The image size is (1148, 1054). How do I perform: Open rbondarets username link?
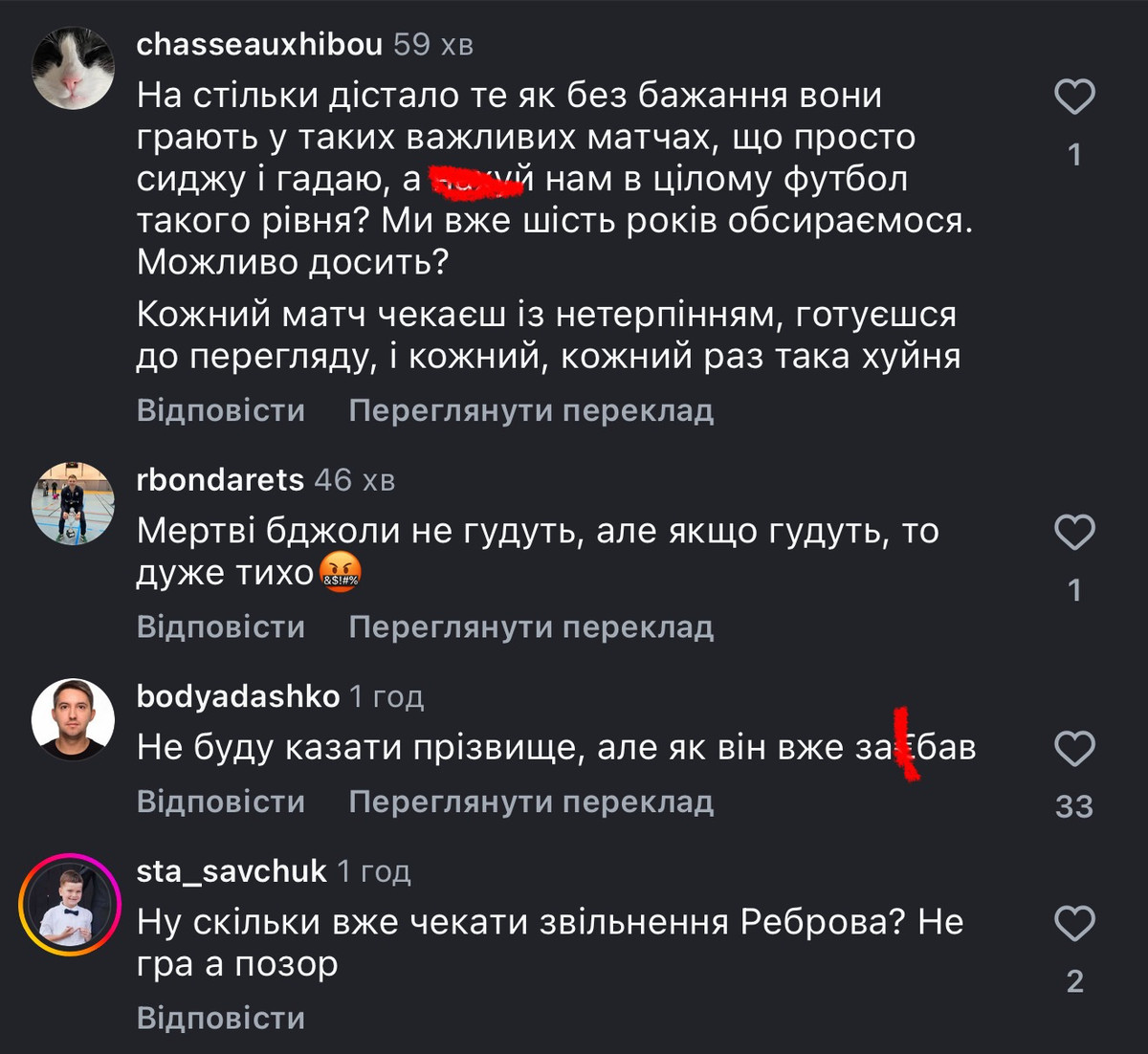[220, 479]
